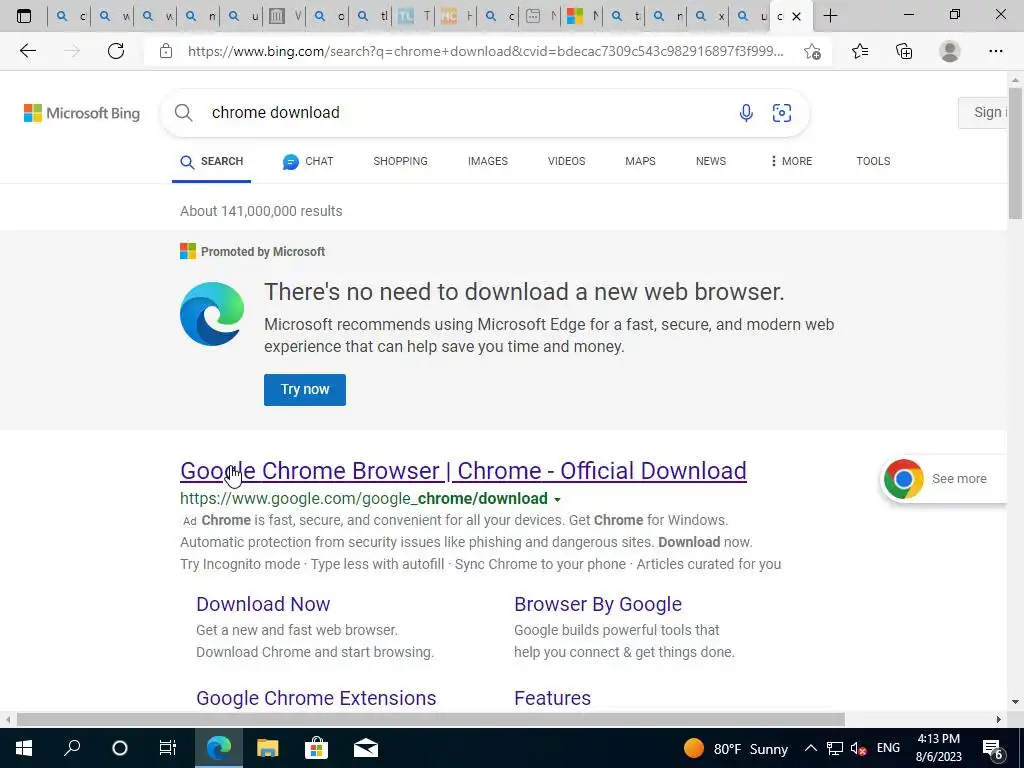Click the browser address bar URL
This screenshot has width=1024, height=768.
coord(485,51)
